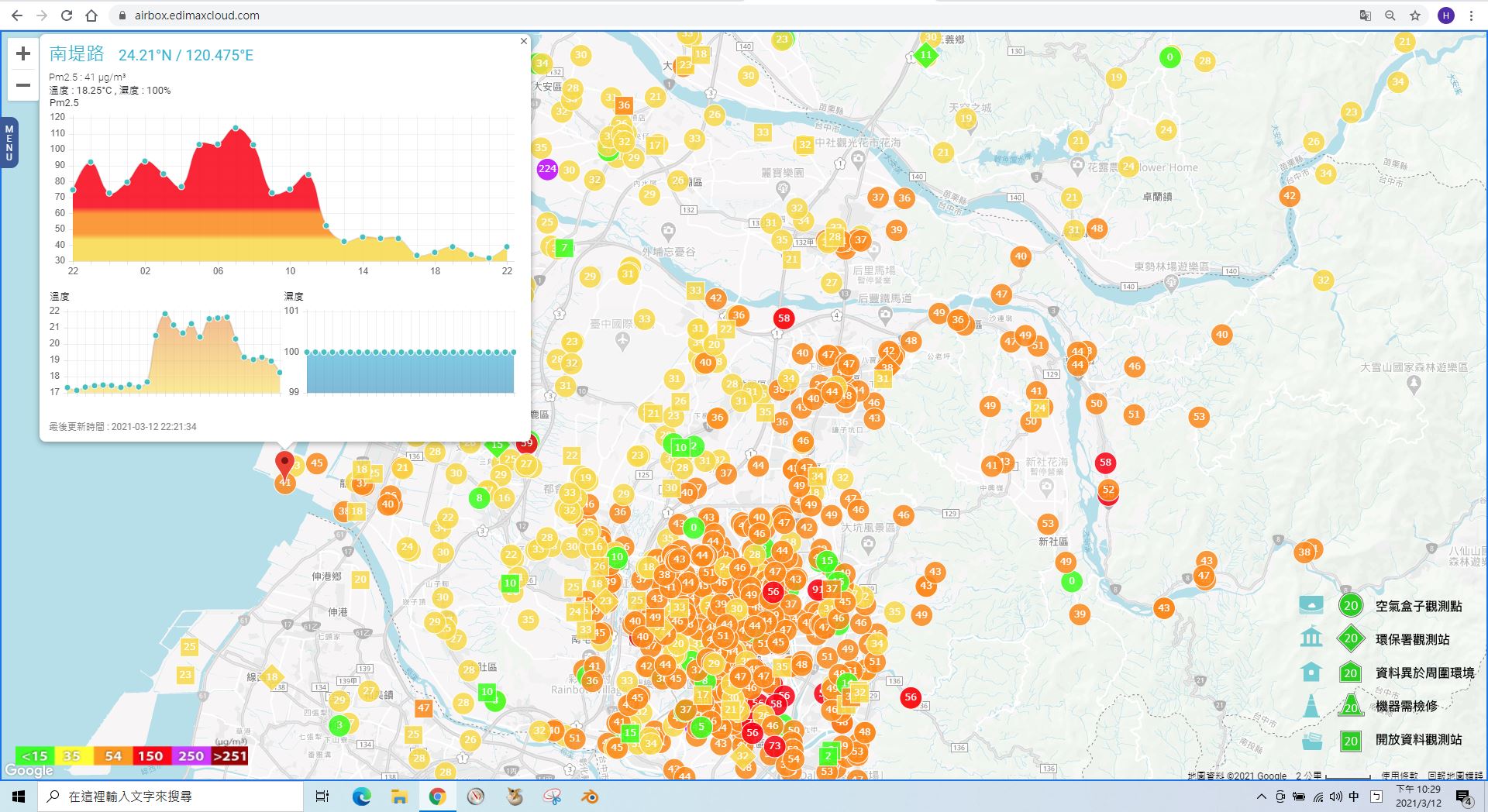Reload the airbox page

click(x=67, y=15)
